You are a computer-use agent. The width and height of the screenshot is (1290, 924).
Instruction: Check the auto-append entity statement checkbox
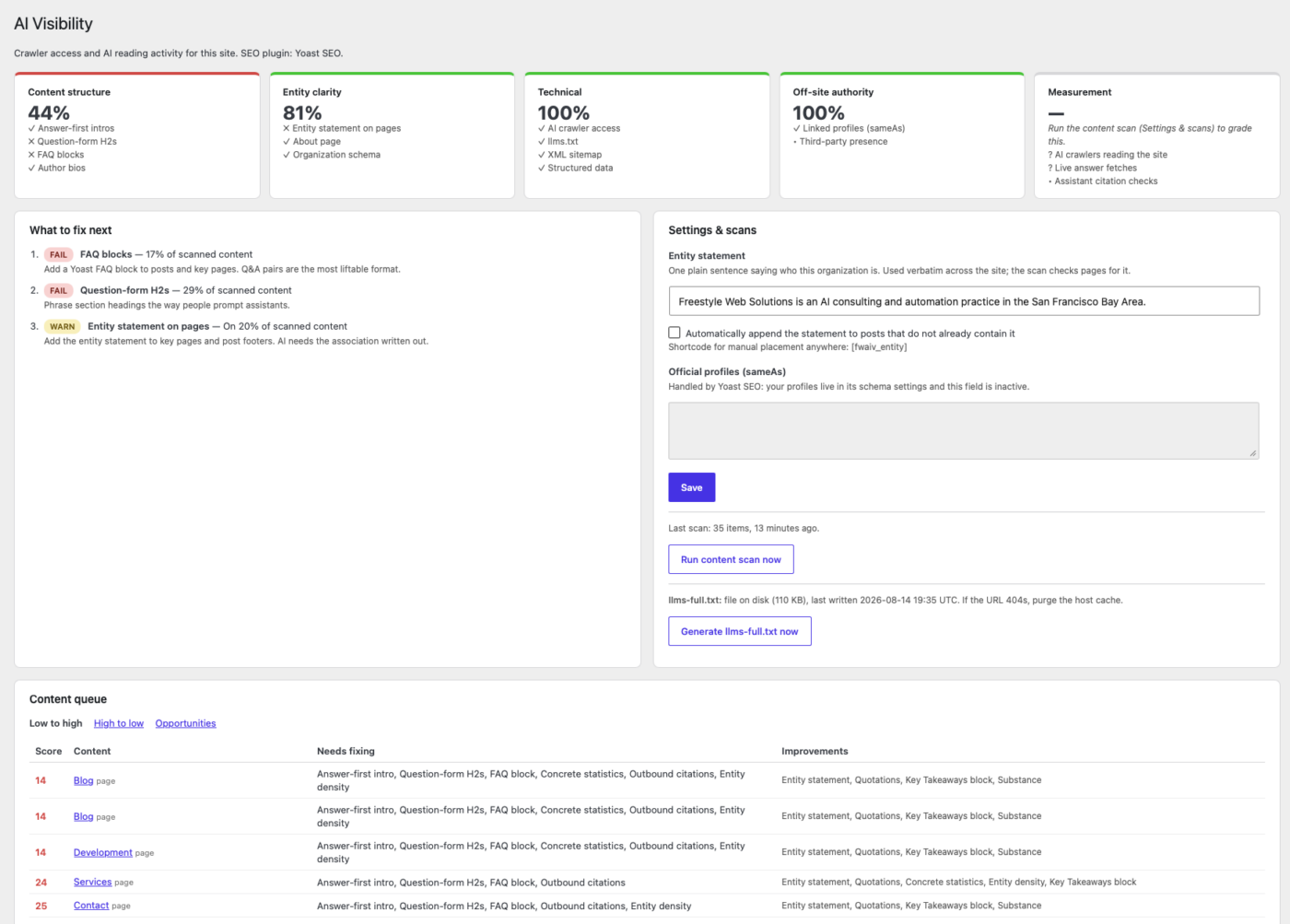pyautogui.click(x=674, y=333)
